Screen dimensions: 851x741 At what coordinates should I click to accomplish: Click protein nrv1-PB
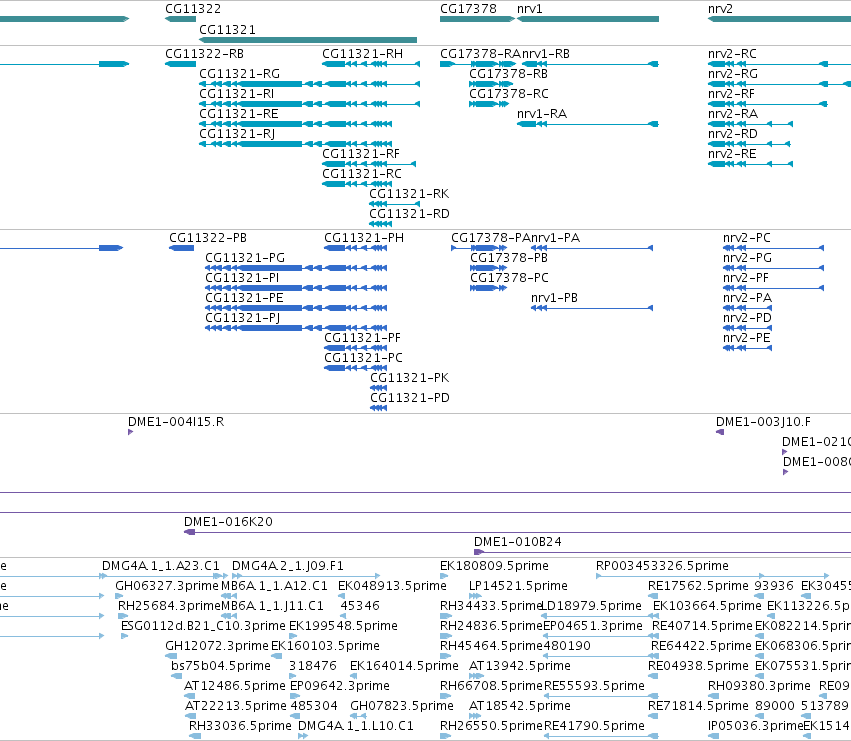coord(592,308)
